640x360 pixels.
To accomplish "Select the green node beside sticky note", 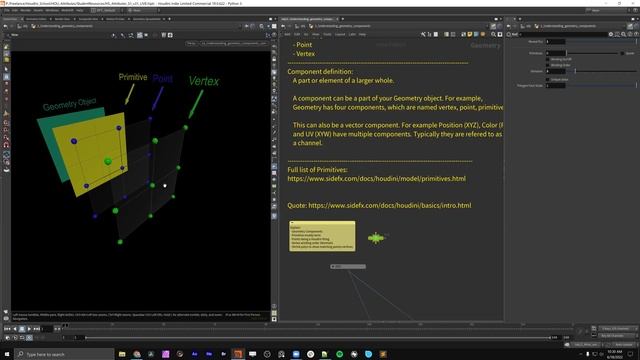I will [376, 238].
